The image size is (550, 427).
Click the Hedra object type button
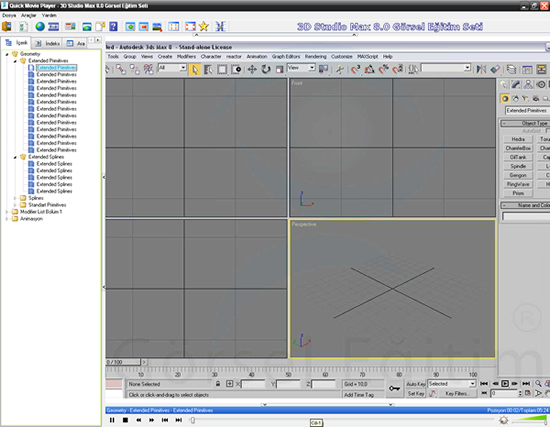518,139
